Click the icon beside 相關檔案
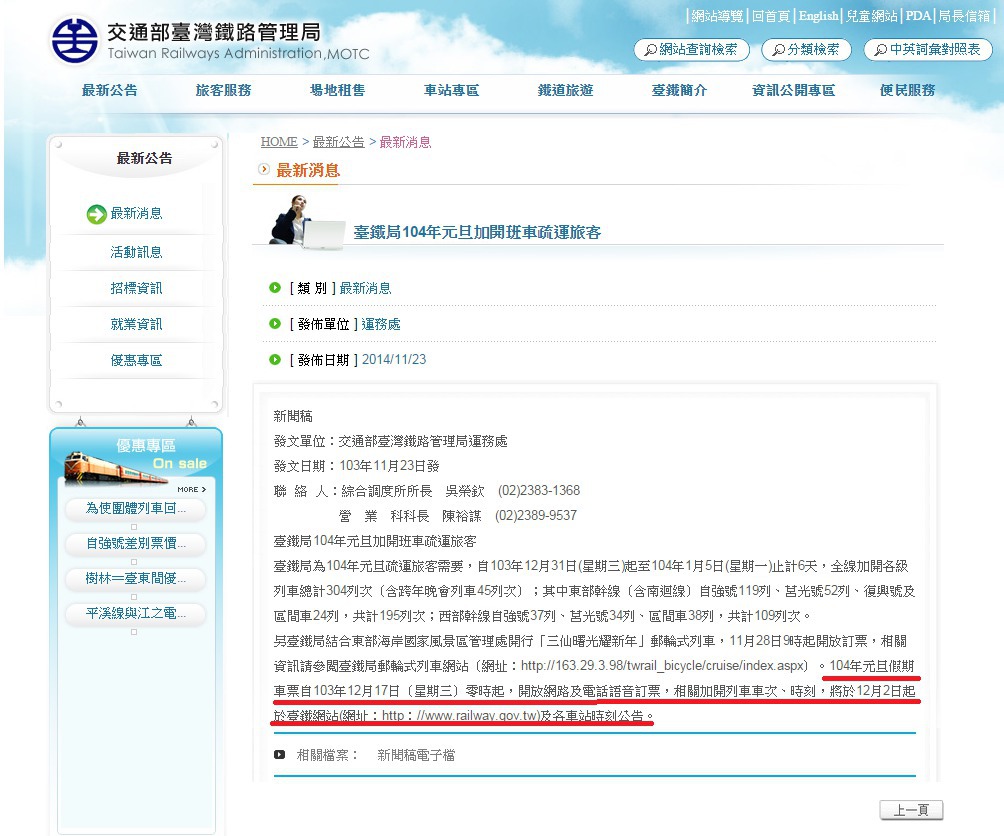Screen dimensions: 1004x836 (280, 755)
